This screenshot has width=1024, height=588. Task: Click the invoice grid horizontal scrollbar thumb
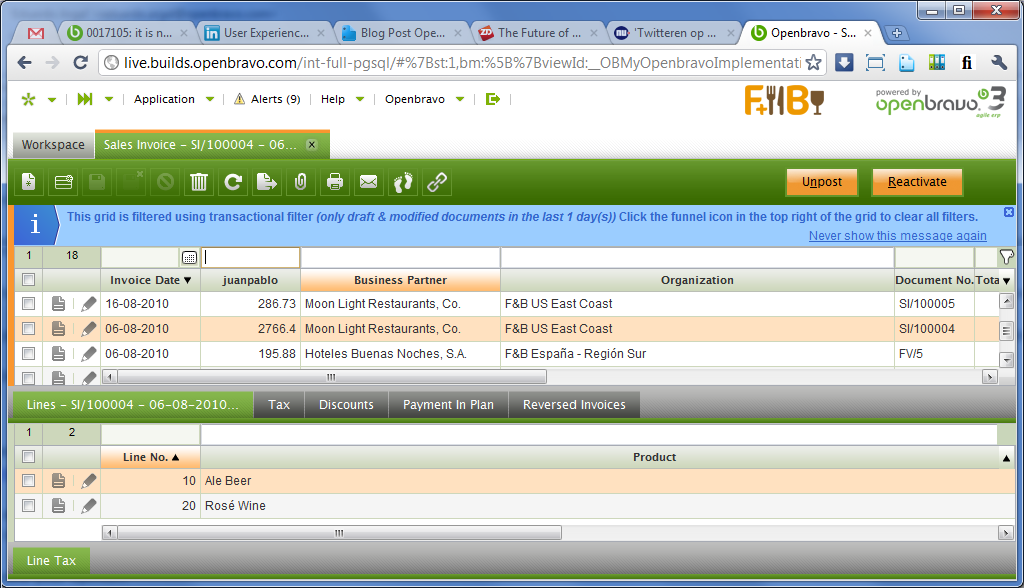(x=332, y=377)
